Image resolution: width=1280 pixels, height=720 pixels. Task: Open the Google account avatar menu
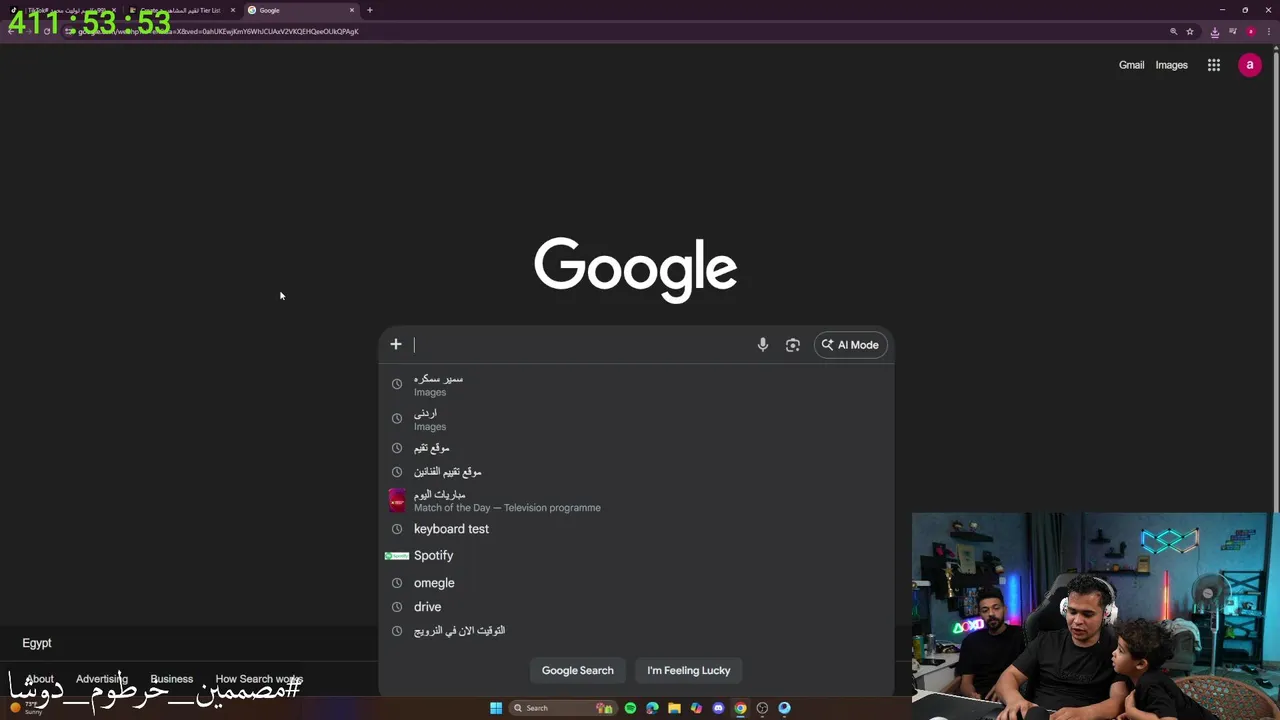click(x=1250, y=65)
